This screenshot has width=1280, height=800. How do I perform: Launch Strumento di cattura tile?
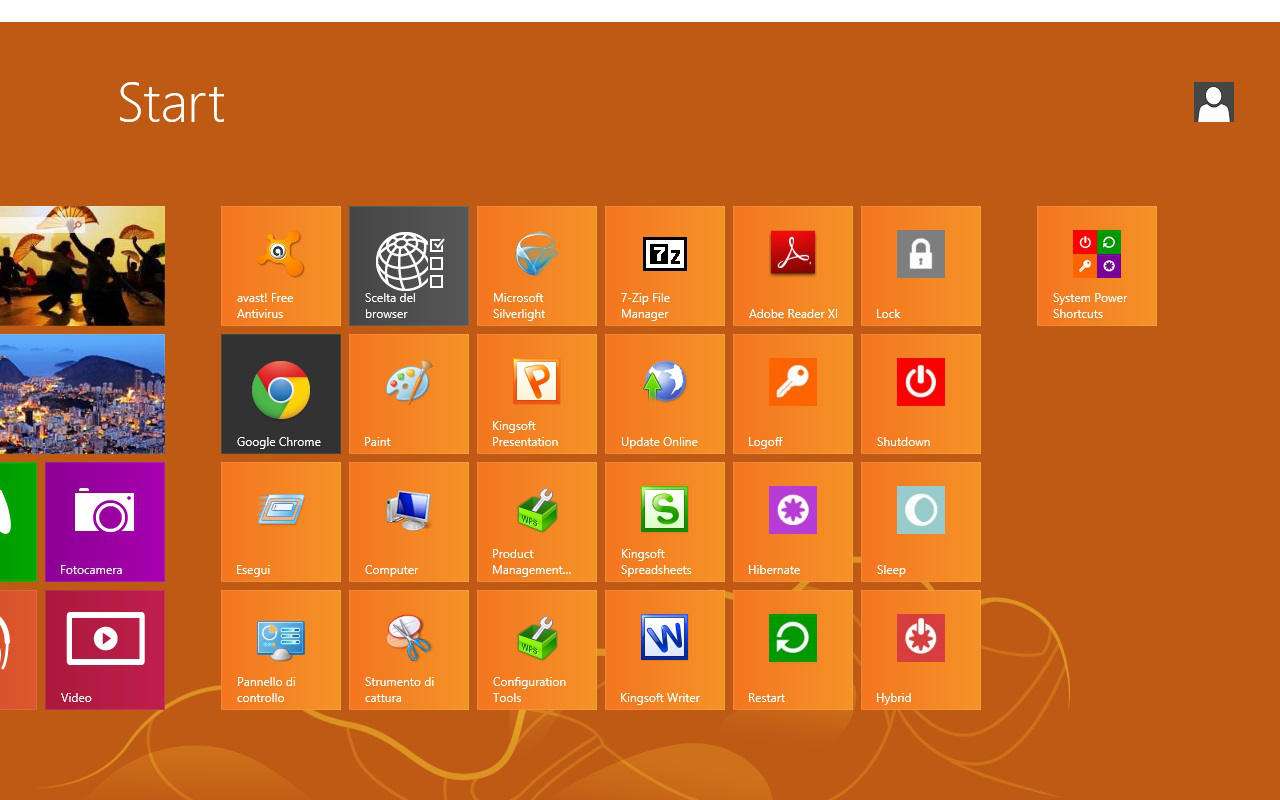[409, 650]
